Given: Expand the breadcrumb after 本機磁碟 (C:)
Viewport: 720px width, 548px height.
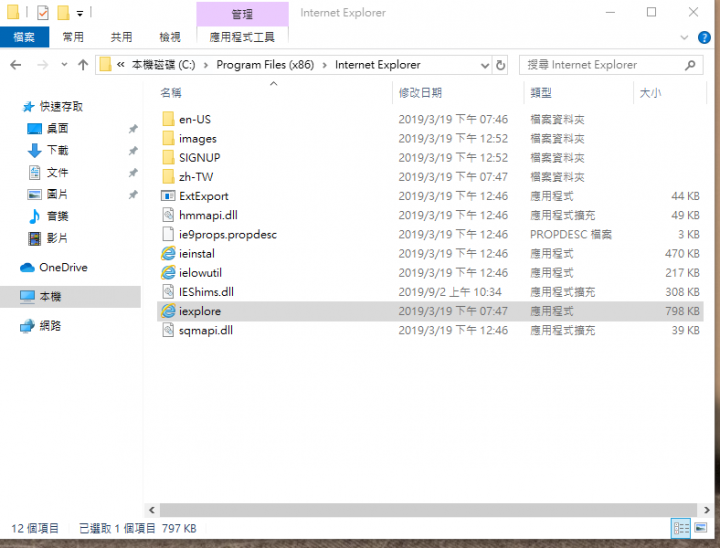Looking at the screenshot, I should [206, 65].
